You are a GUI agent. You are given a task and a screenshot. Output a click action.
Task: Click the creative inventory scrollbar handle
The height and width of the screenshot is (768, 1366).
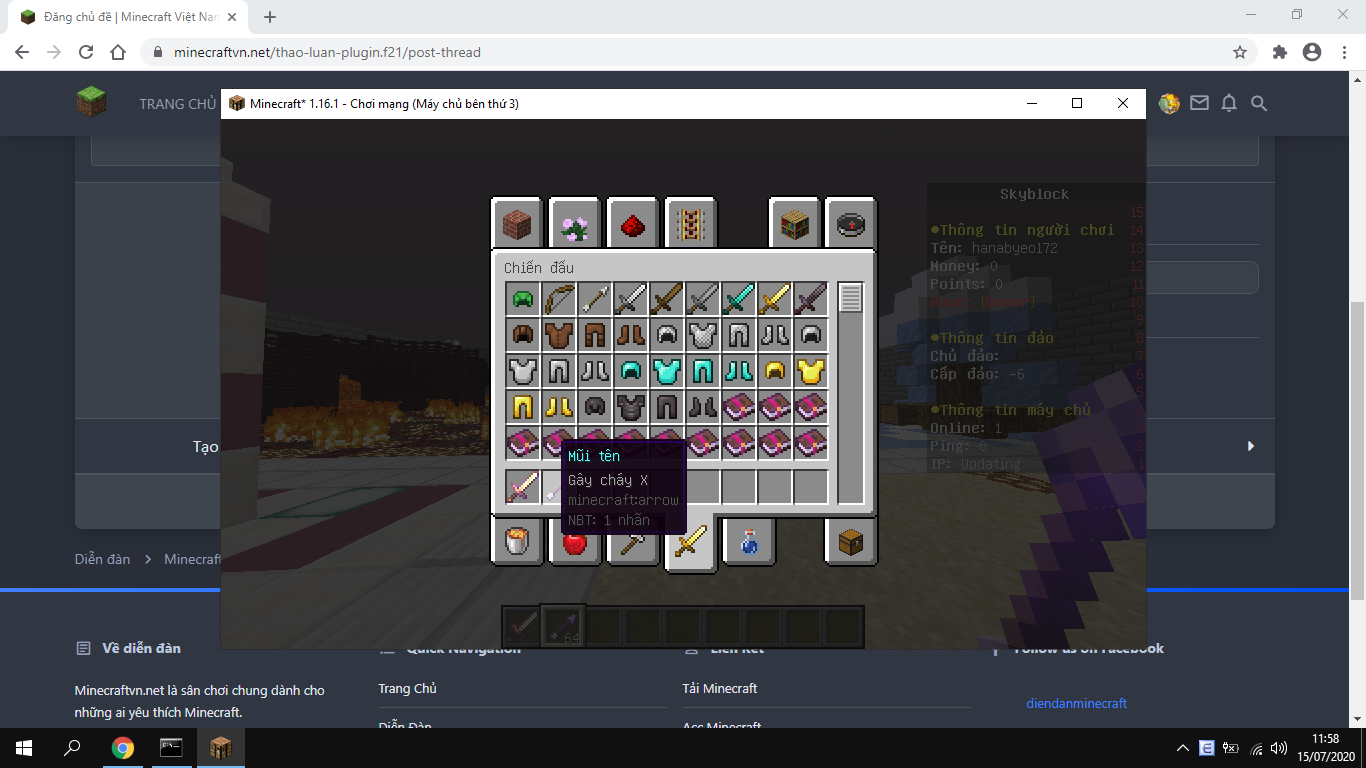tap(851, 298)
